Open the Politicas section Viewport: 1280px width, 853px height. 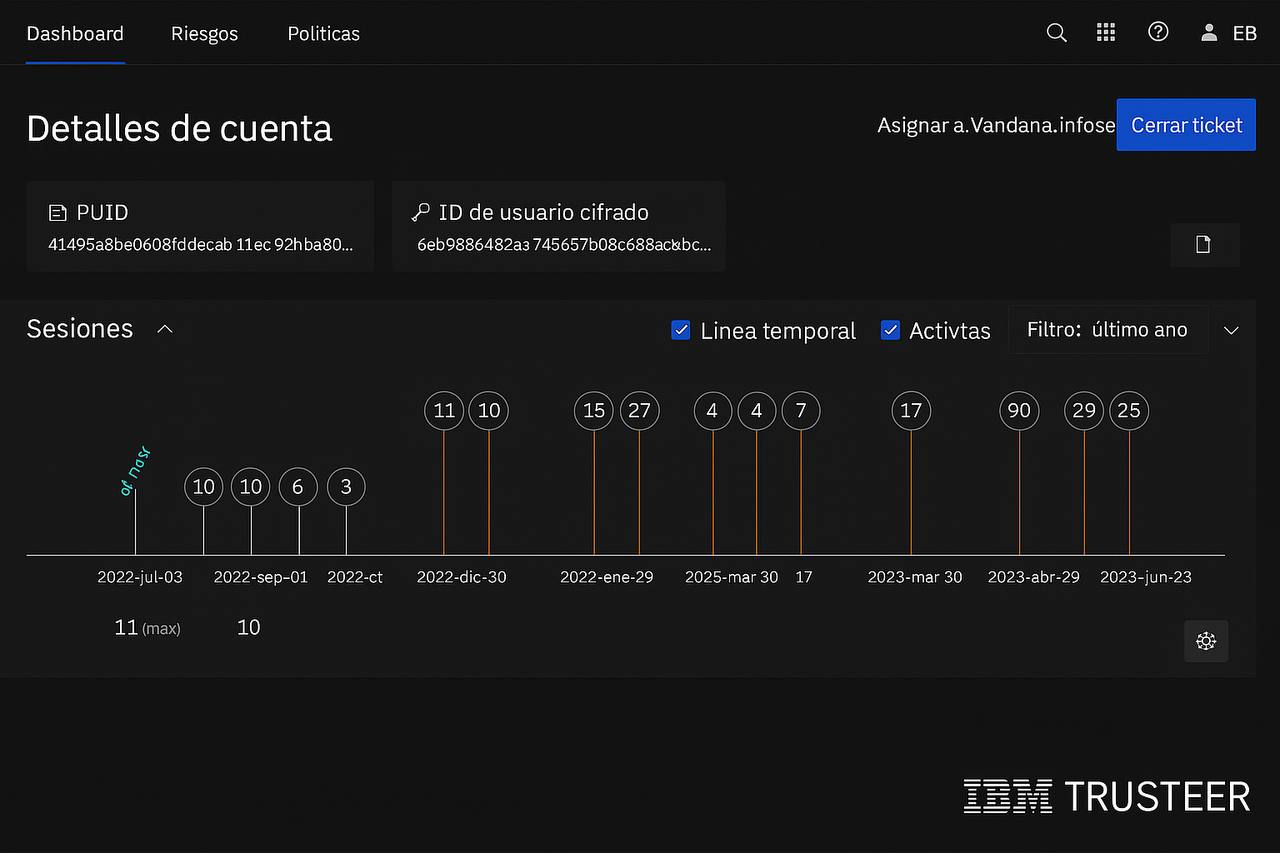(x=323, y=33)
